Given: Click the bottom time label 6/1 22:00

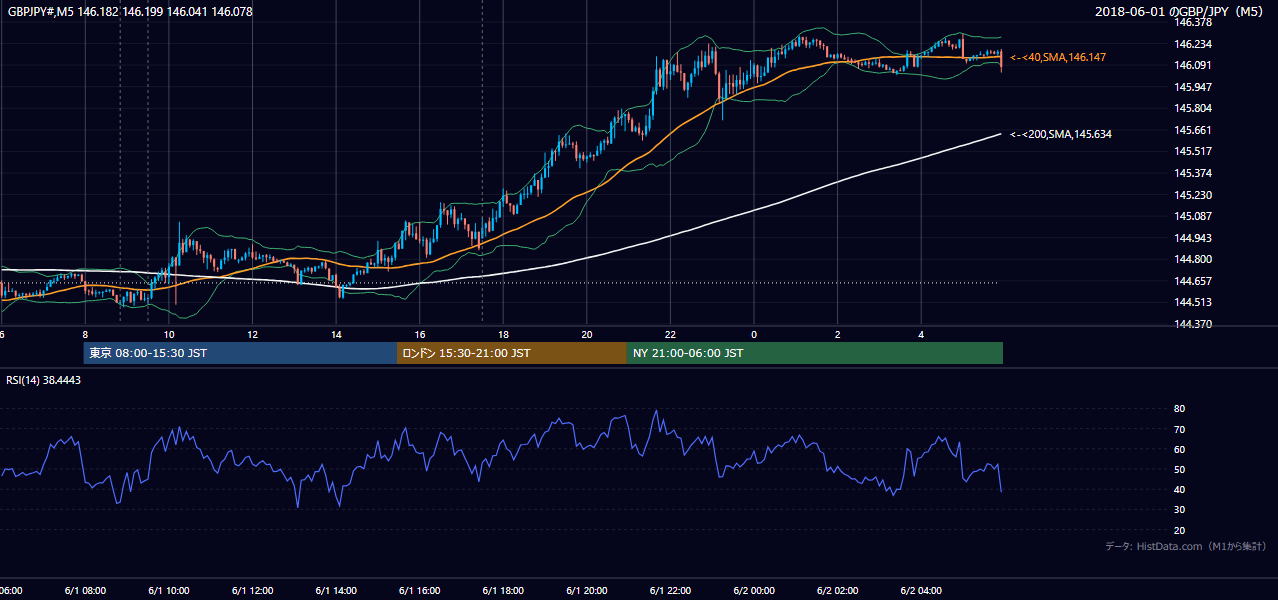Looking at the screenshot, I should (x=671, y=591).
